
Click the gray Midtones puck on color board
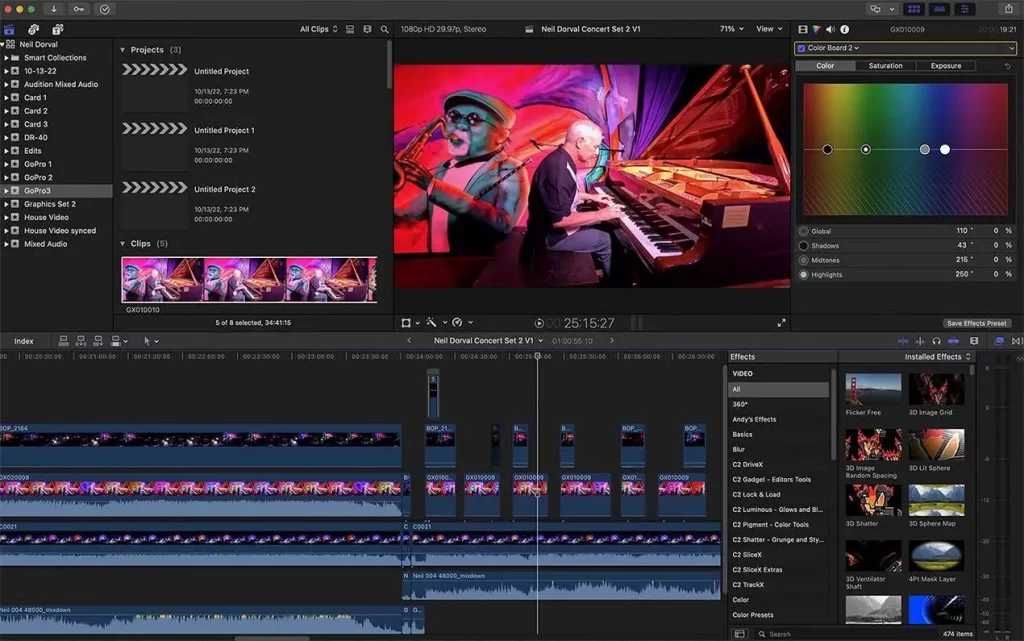[924, 149]
